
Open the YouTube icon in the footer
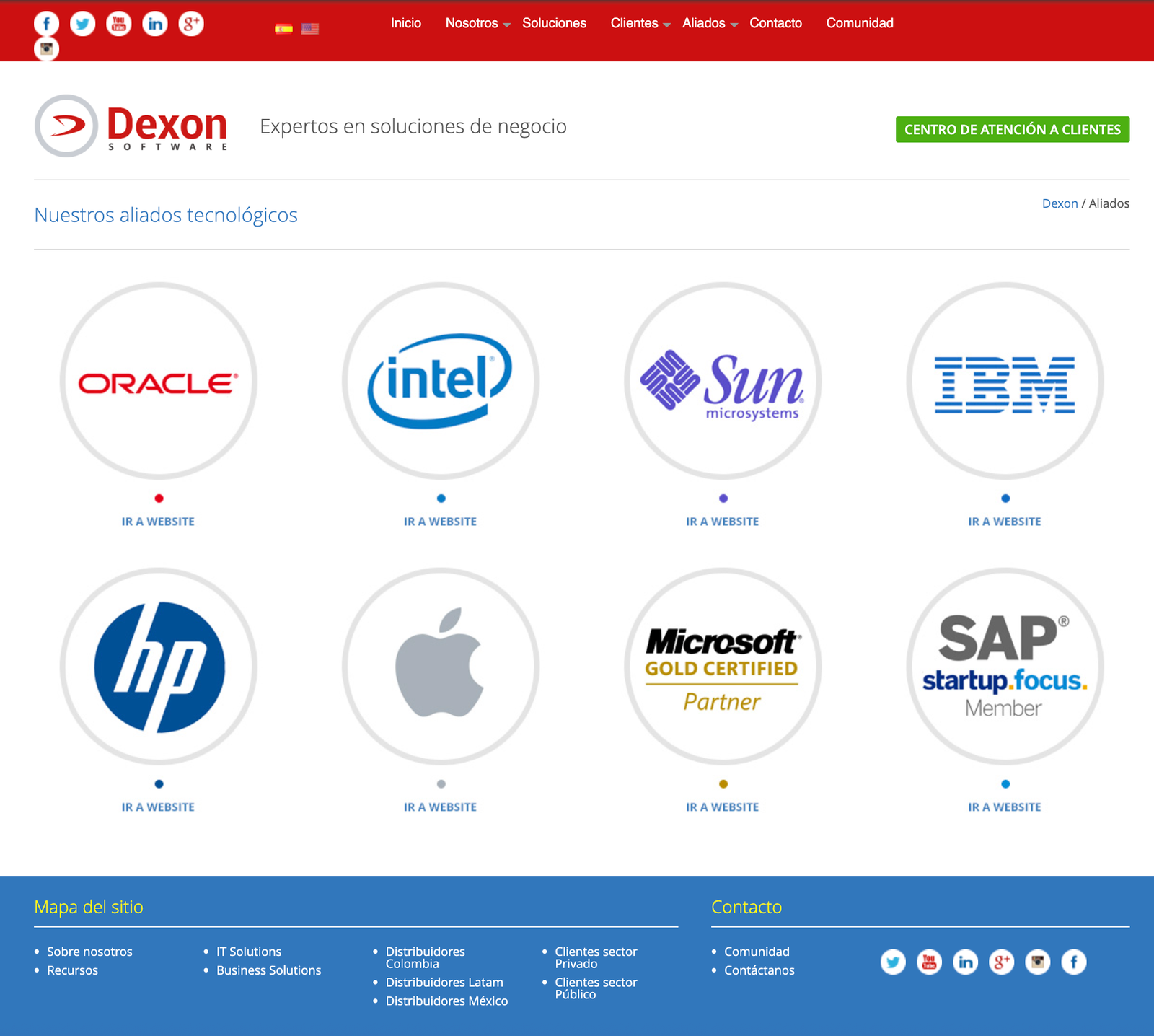tap(929, 962)
